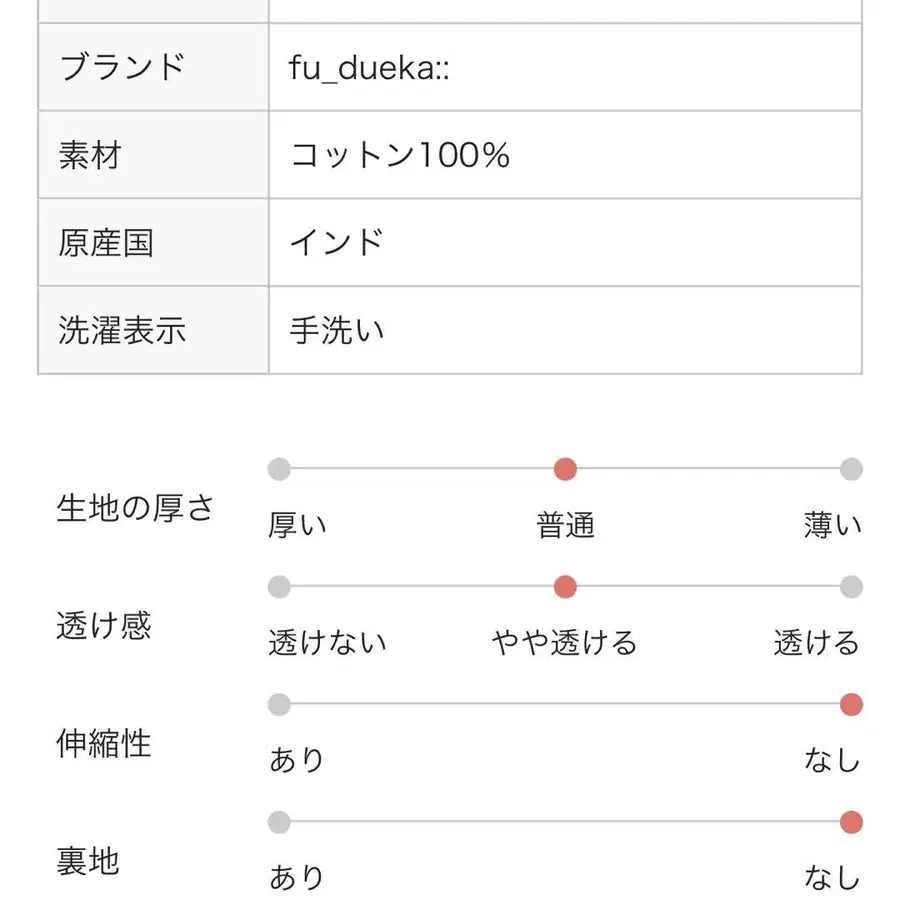Viewport: 900px width, 900px height.
Task: Click the インド country of origin cell
Action: (565, 243)
